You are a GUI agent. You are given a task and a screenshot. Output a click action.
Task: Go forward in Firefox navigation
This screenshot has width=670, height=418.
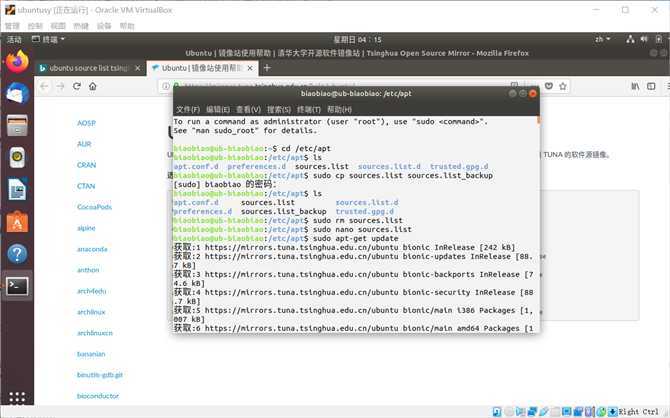[60, 86]
